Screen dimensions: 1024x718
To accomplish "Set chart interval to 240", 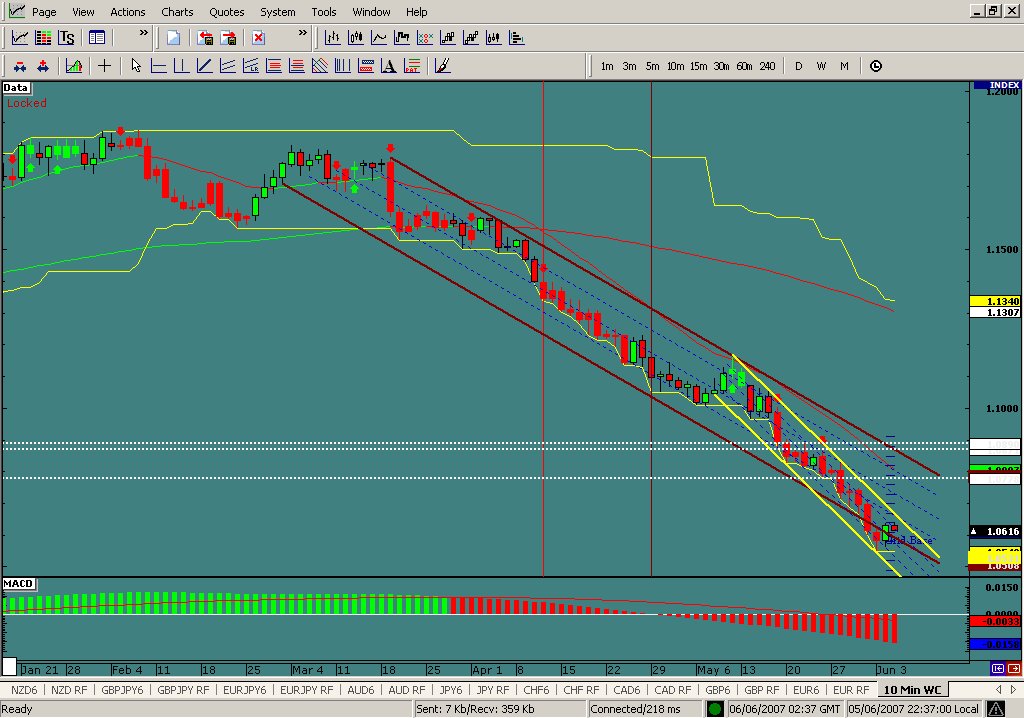I will tap(767, 66).
